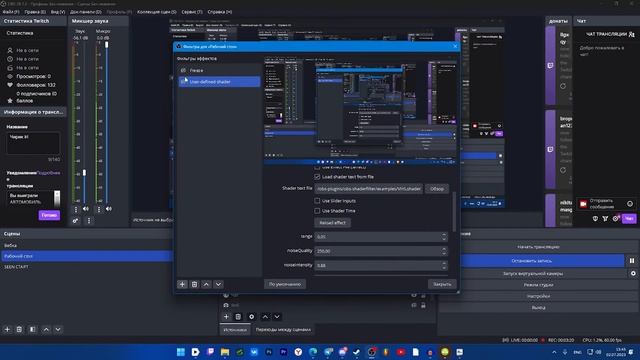Delete selected filter with trash icon
The width and height of the screenshot is (640, 360).
click(194, 284)
